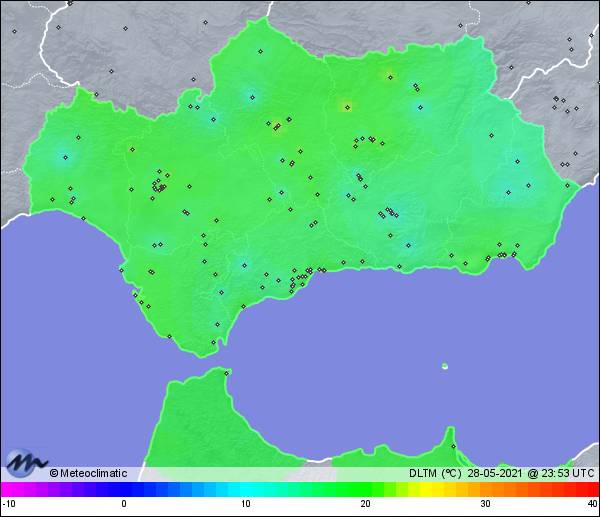
Task: Click the 30 scale label
Action: pos(485,504)
